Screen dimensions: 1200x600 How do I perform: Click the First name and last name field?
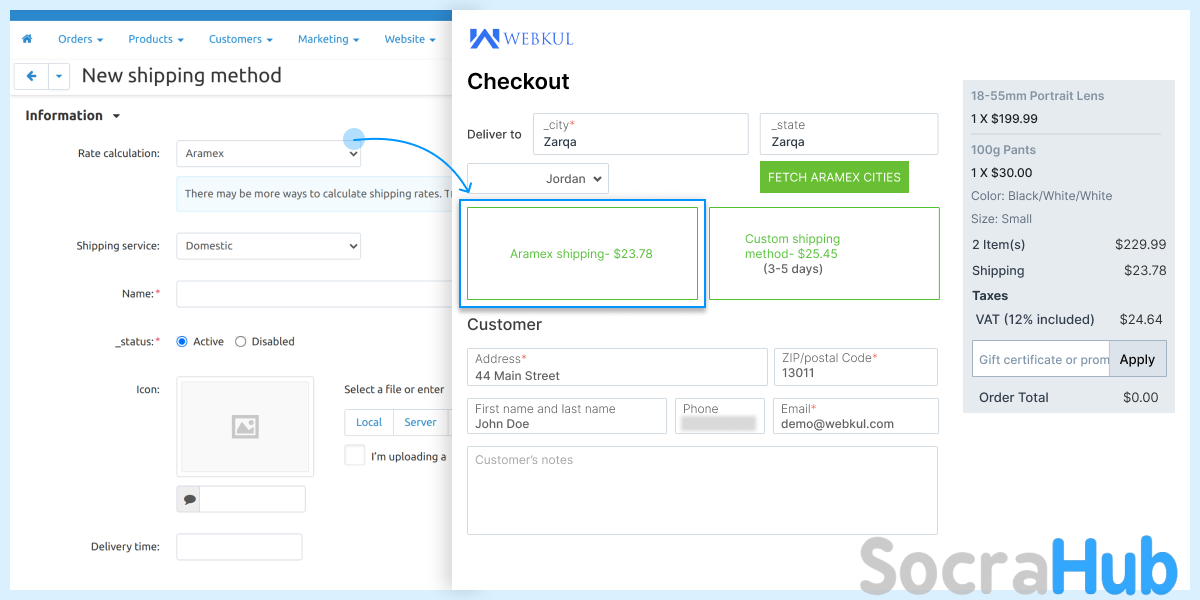(567, 416)
